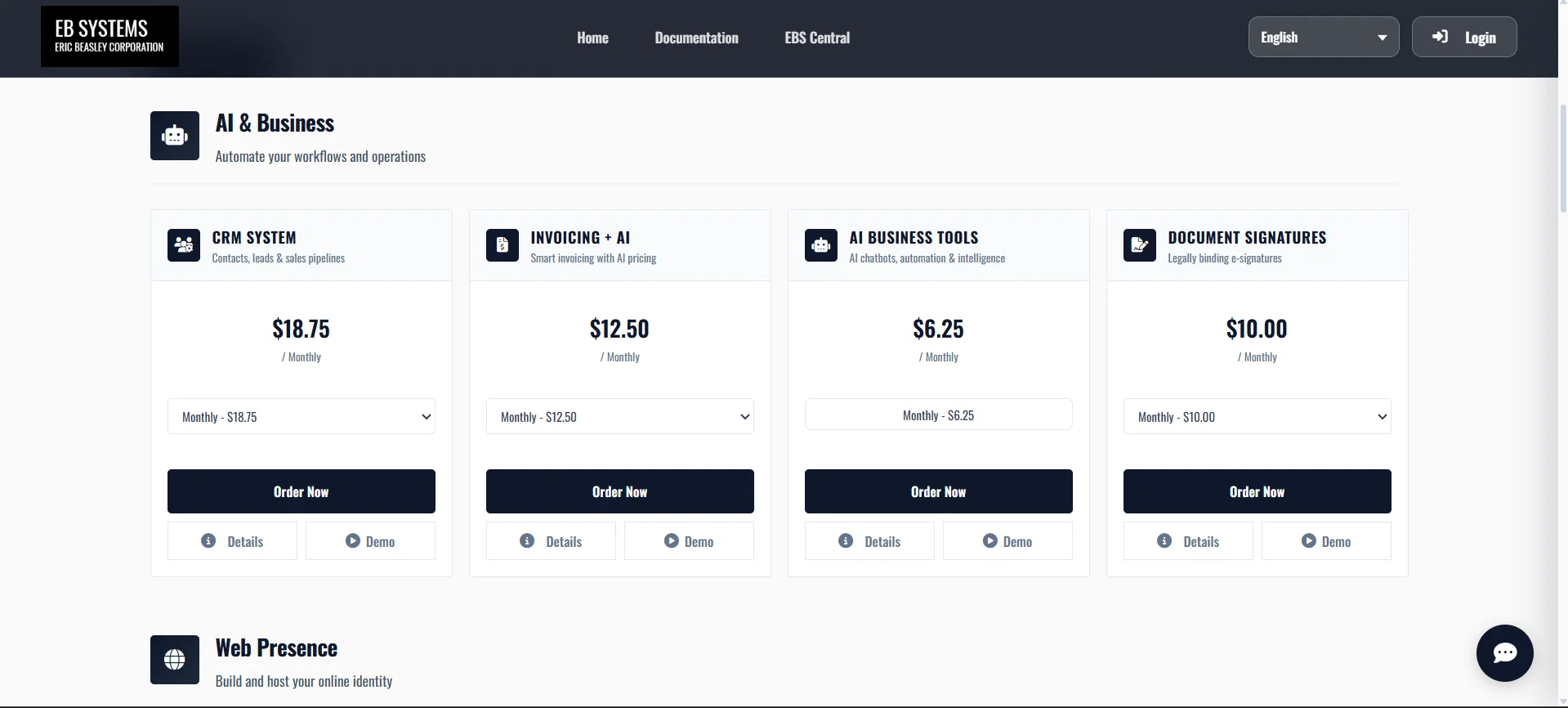1568x708 pixels.
Task: Open the CRM System billing period dropdown
Action: (x=301, y=417)
